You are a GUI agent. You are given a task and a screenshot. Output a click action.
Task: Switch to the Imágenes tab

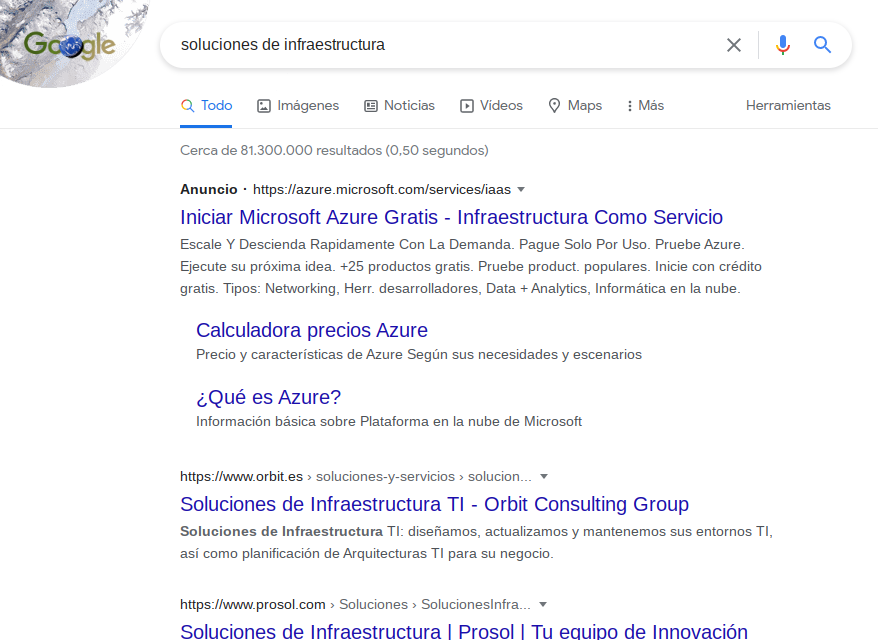tap(298, 106)
